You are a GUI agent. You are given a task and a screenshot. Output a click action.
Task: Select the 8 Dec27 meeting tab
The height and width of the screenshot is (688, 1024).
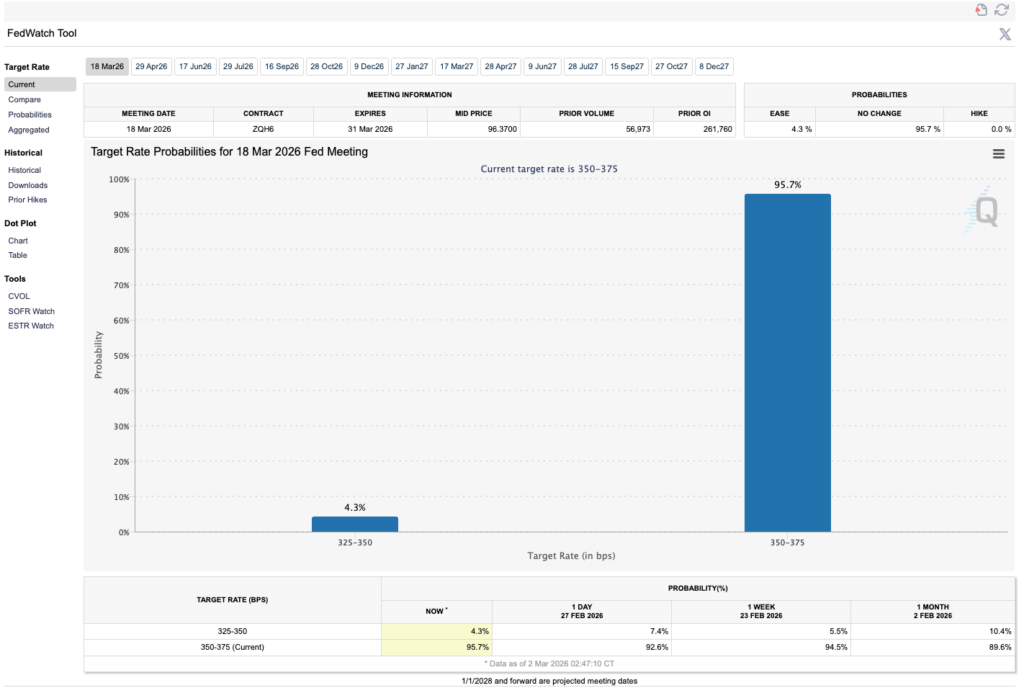pyautogui.click(x=714, y=67)
